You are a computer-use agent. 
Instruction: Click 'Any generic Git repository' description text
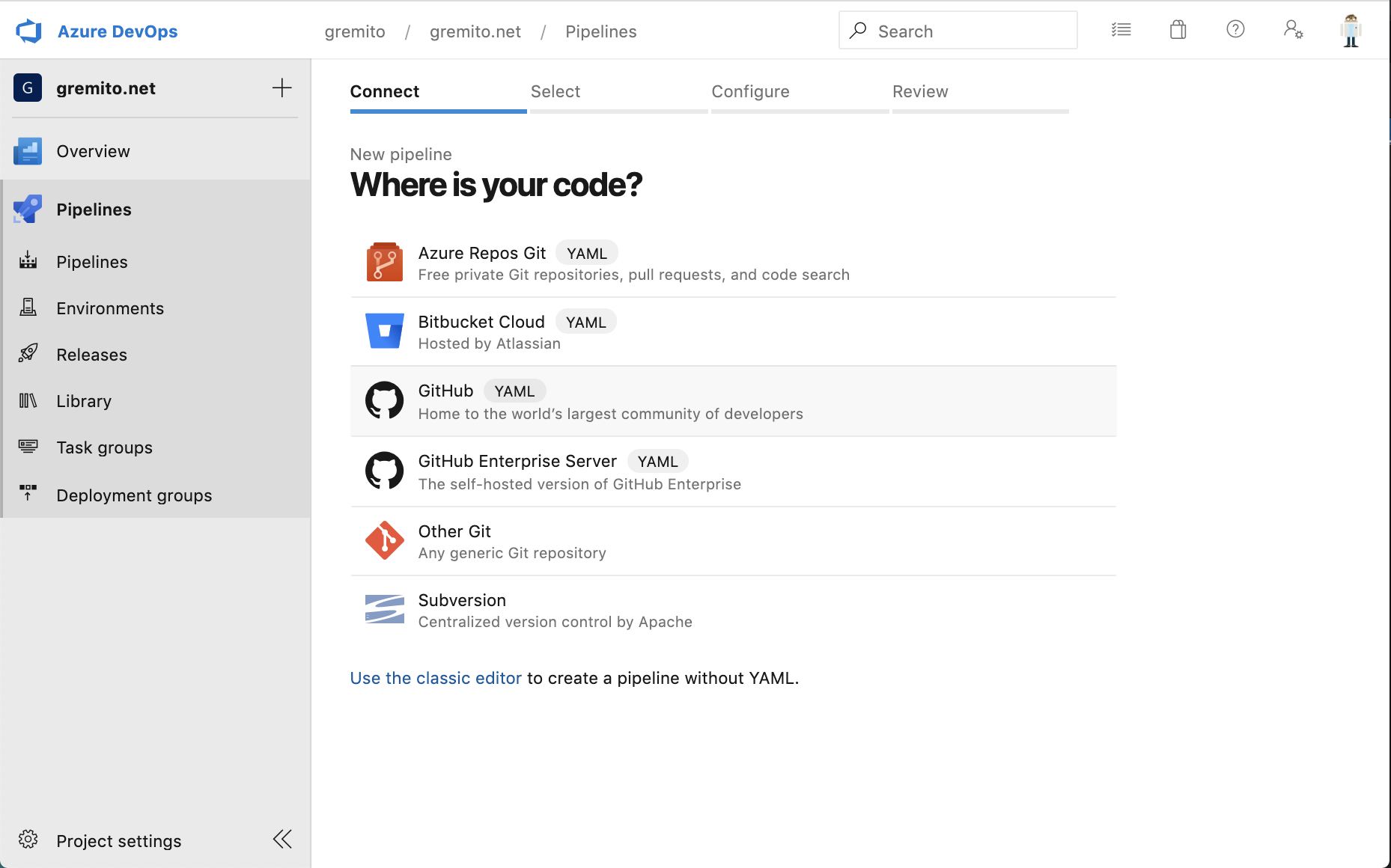[x=512, y=553]
